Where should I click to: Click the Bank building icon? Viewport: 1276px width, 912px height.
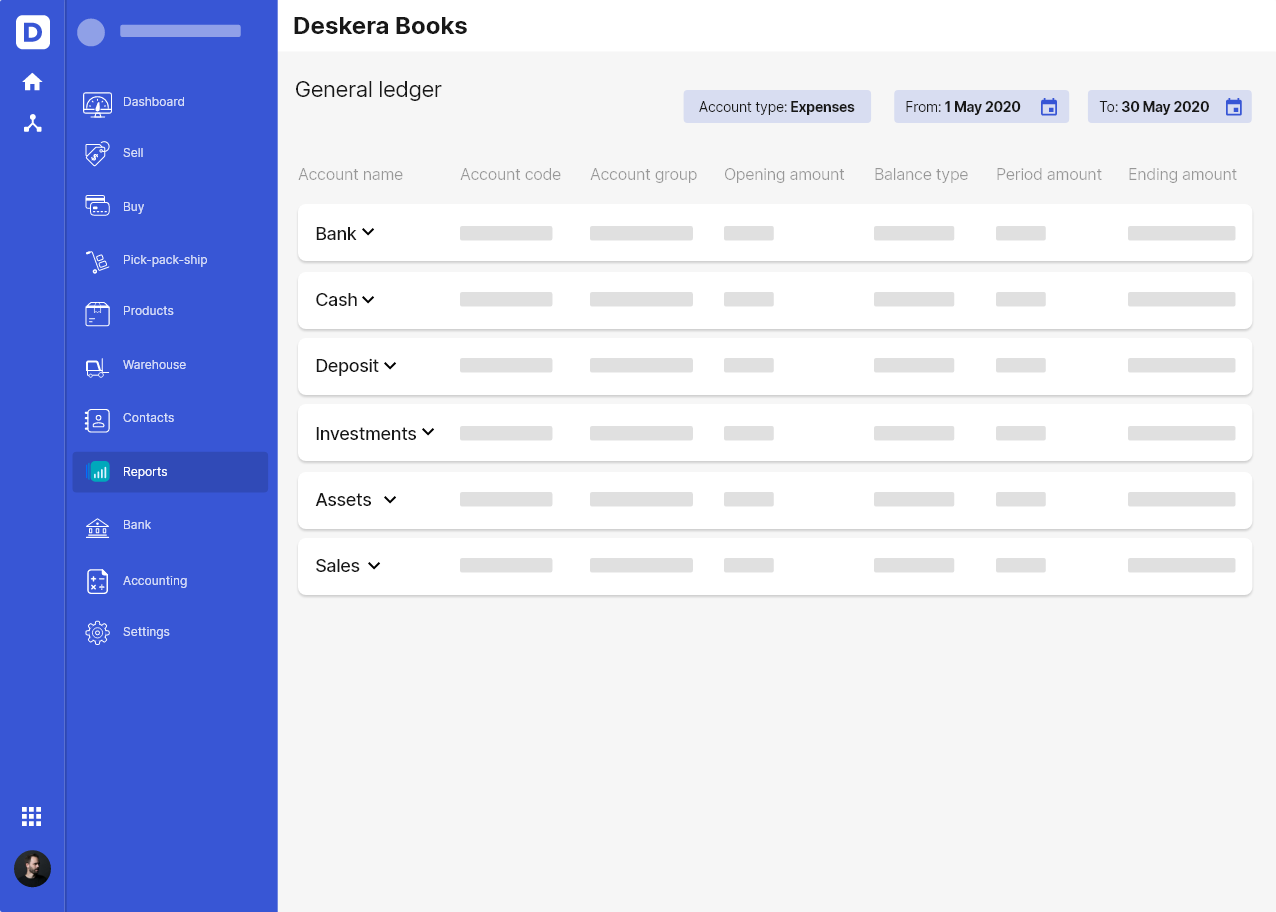click(x=97, y=526)
